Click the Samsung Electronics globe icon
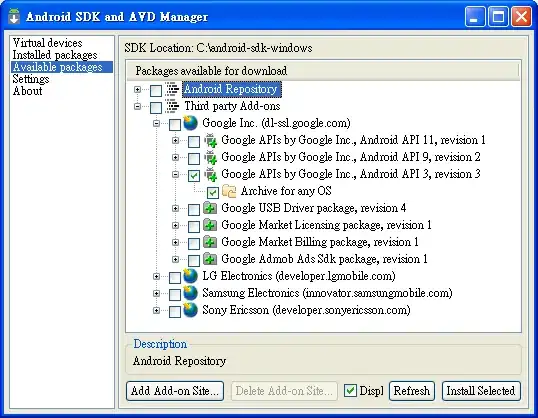Screen dimensions: 538x418 (190, 293)
